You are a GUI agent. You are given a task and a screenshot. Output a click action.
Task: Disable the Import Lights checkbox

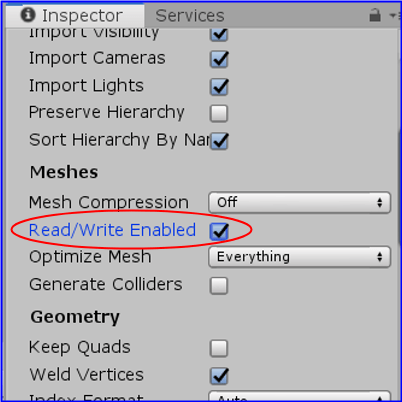[x=219, y=87]
